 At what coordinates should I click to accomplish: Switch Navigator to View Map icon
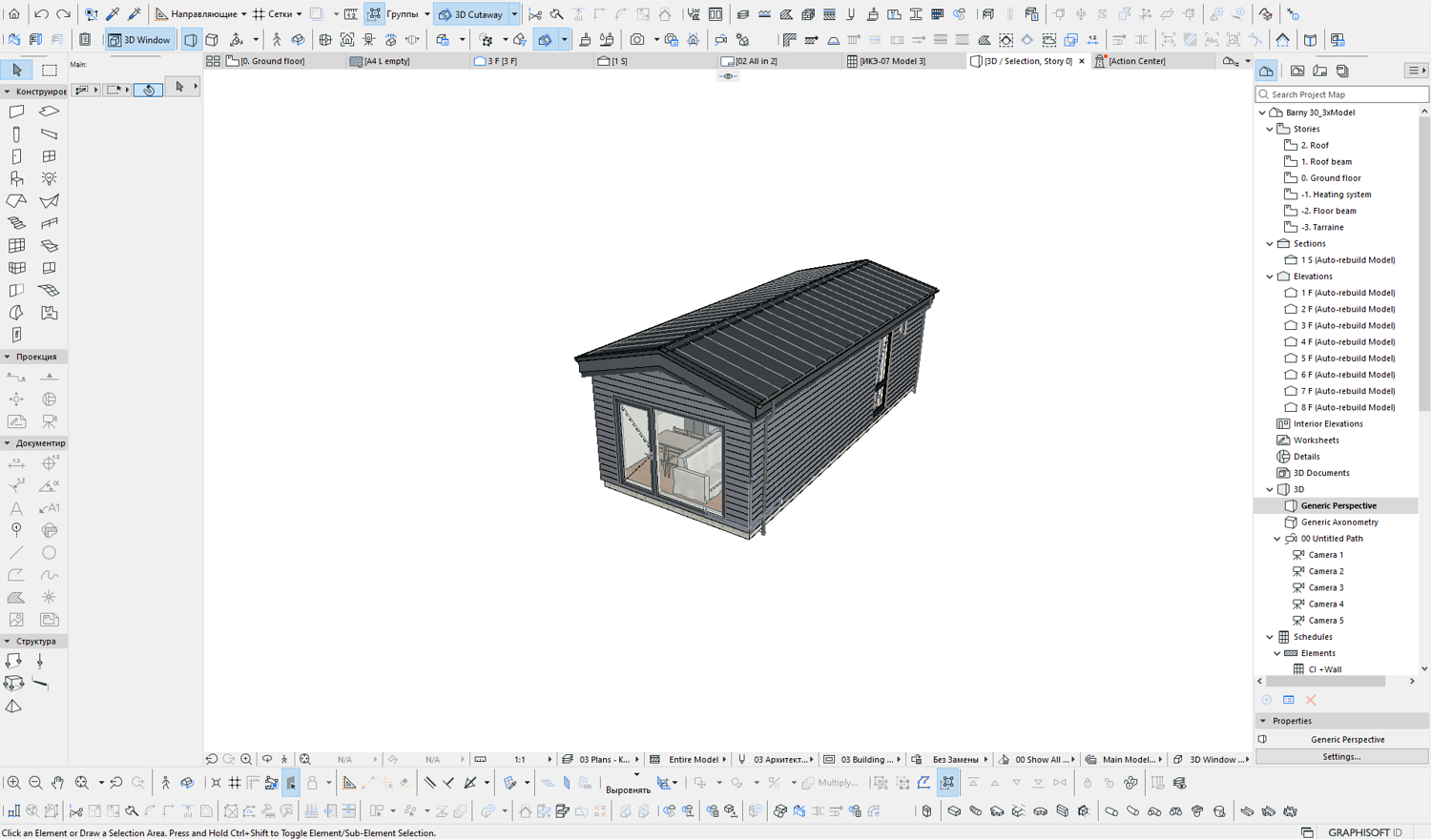1297,71
